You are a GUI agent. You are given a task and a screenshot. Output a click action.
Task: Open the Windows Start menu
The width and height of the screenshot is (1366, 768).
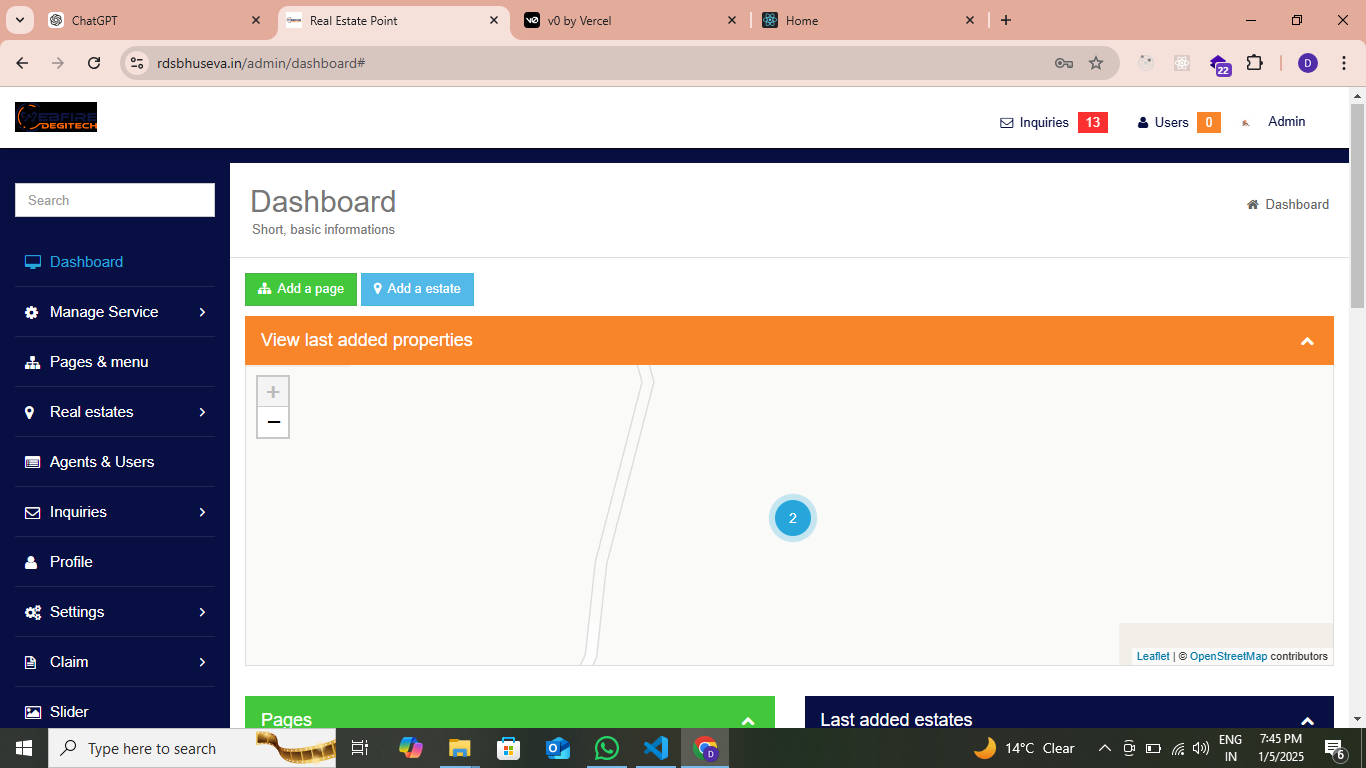[x=23, y=748]
